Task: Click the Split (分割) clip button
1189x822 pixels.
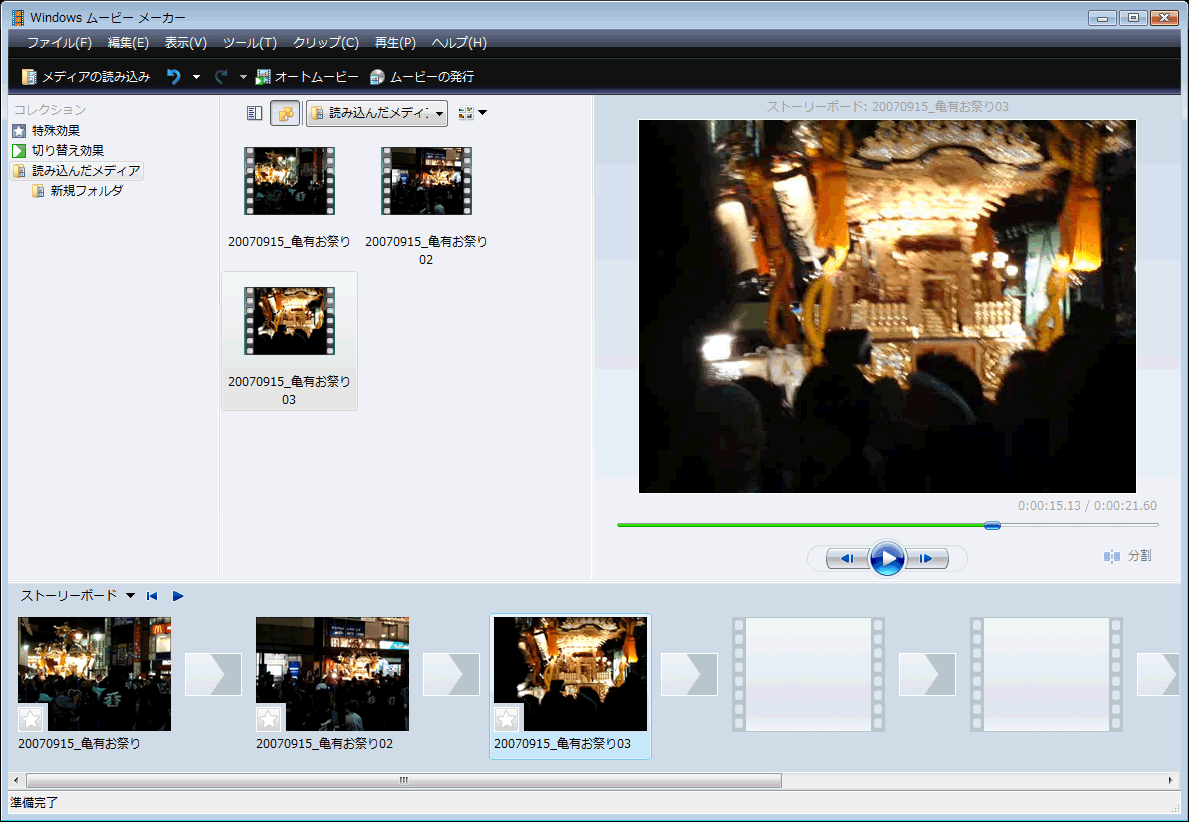Action: [x=1127, y=556]
